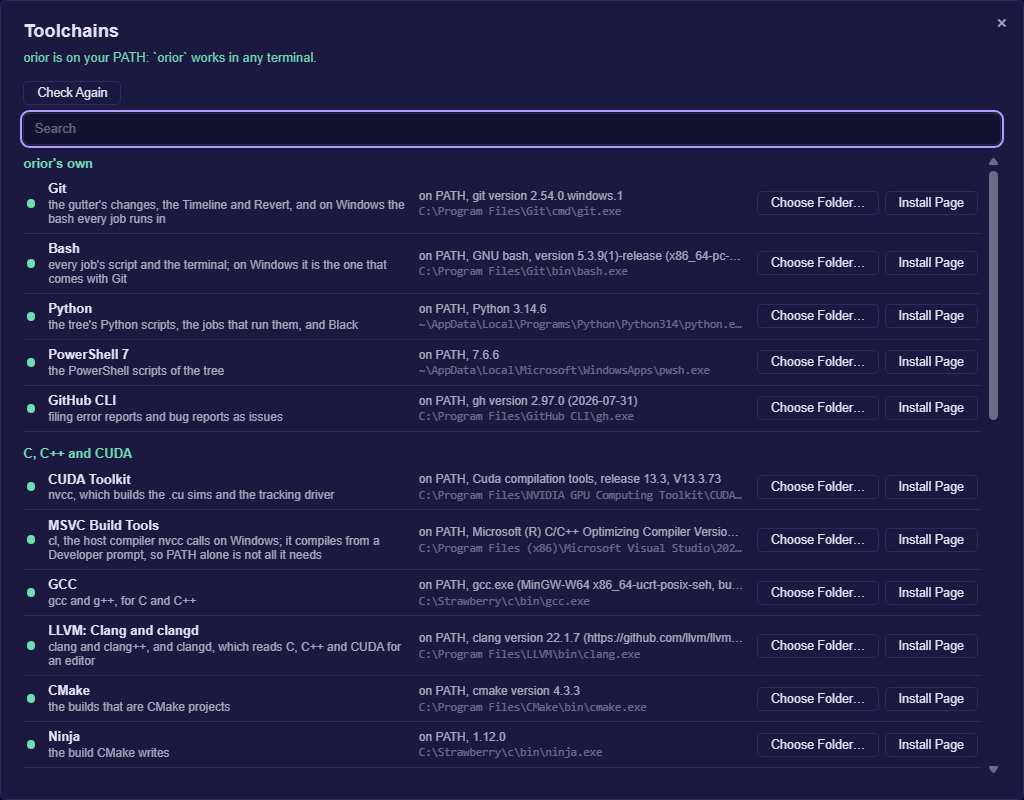Click the green status dot for PowerShell 7
Viewport: 1024px width, 800px height.
[31, 362]
